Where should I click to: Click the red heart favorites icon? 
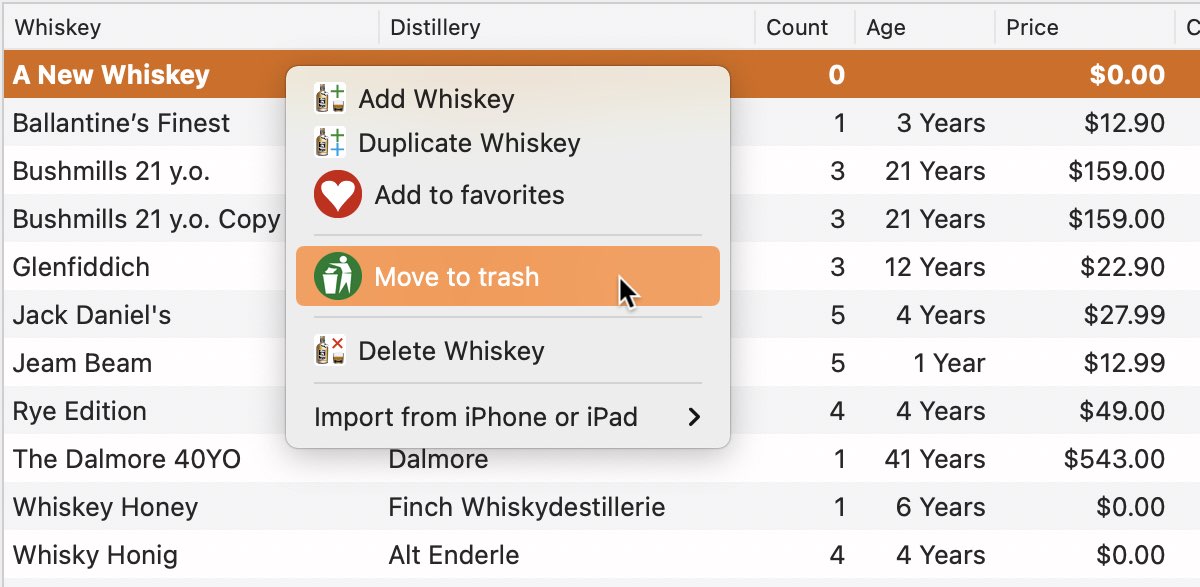tap(338, 195)
